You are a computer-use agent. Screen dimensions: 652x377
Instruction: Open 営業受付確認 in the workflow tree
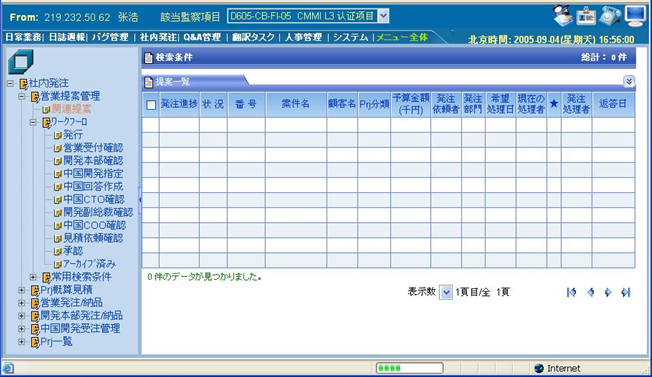coord(93,148)
